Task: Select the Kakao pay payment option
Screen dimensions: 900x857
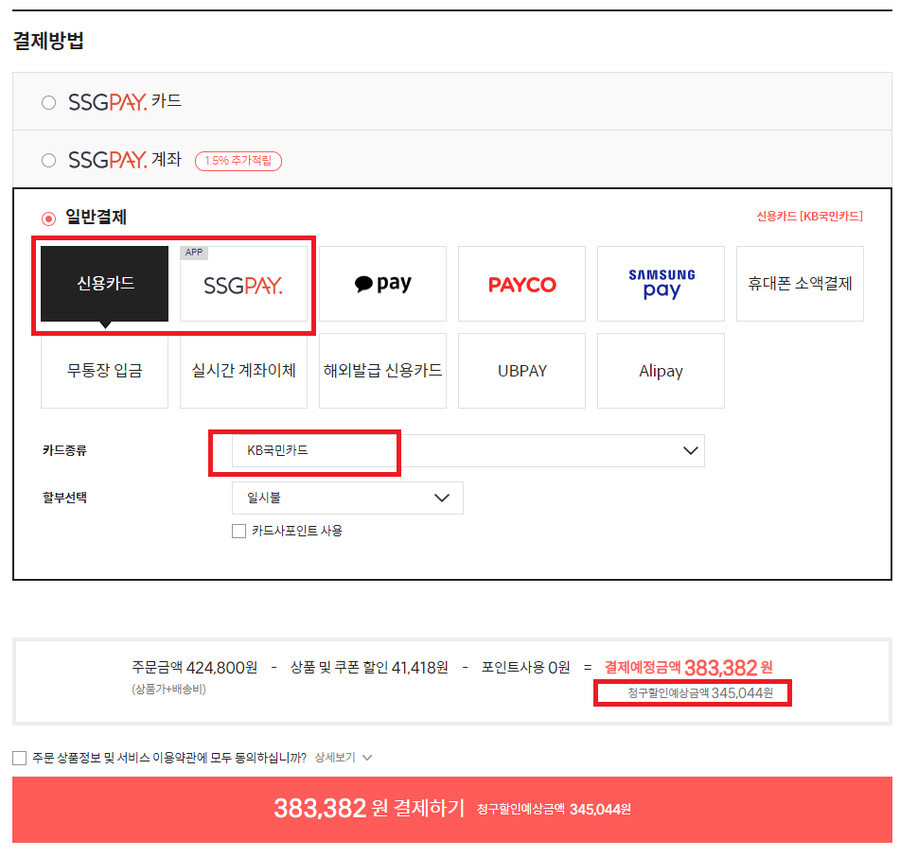Action: click(x=383, y=284)
